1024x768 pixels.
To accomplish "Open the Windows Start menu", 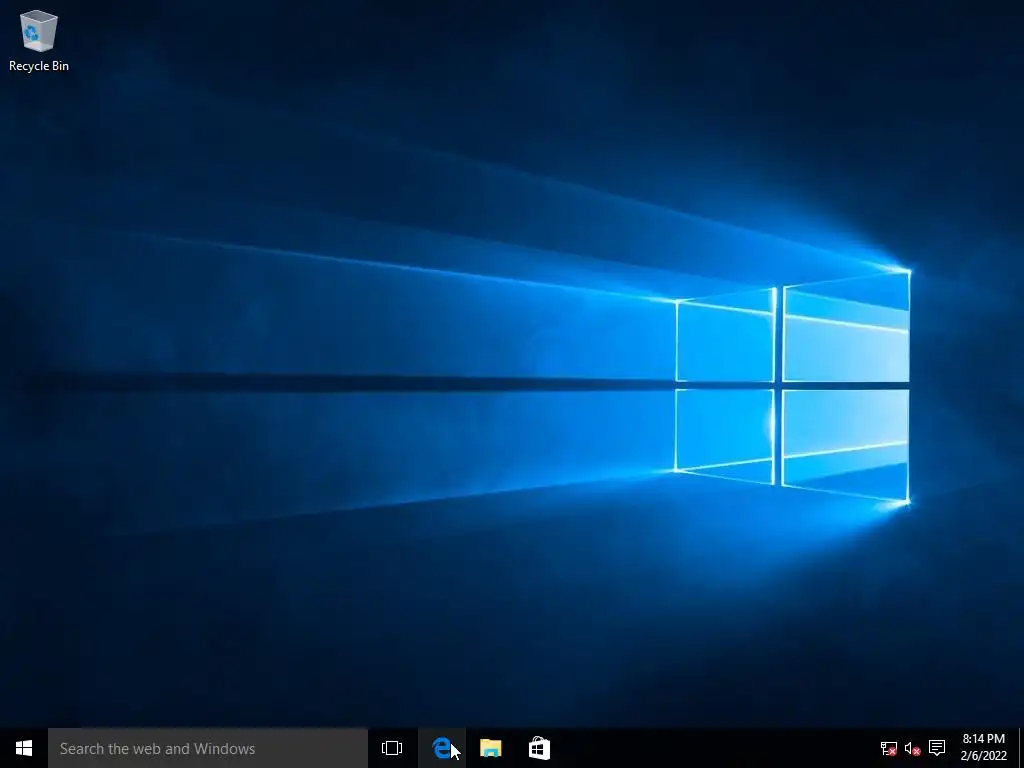I will [x=24, y=748].
